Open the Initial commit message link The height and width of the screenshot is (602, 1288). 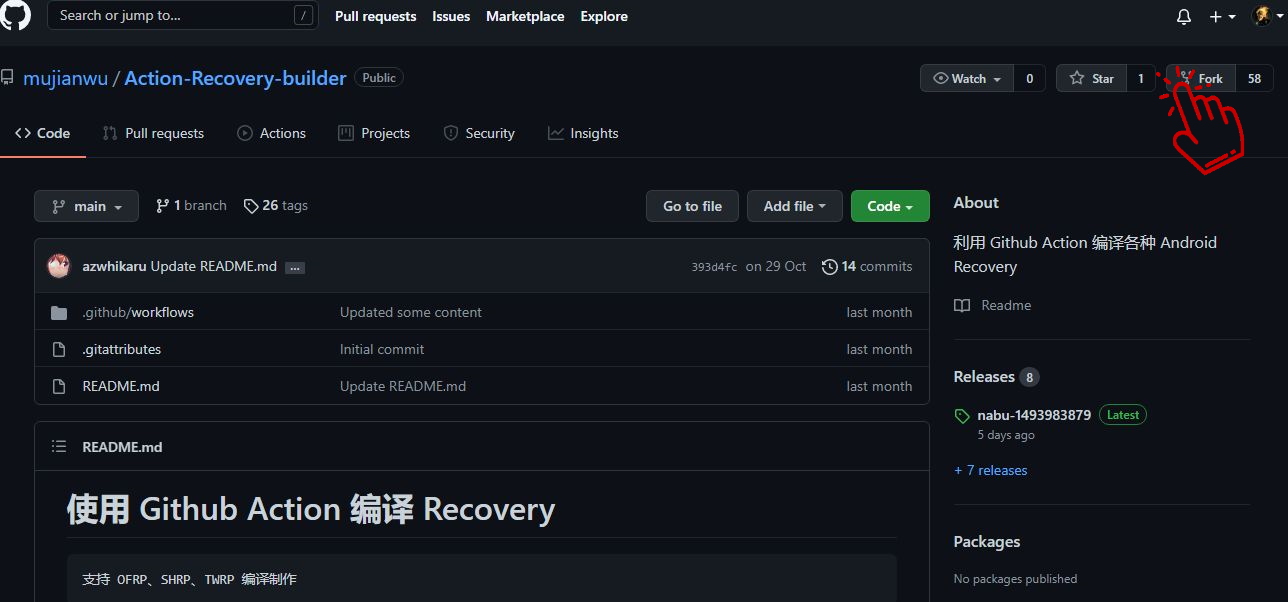(x=382, y=349)
